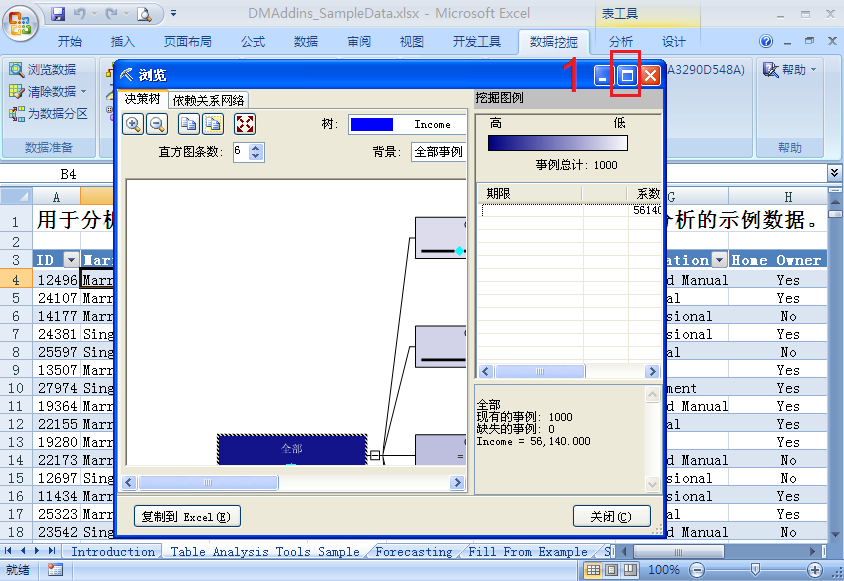
Task: Click the 期限 column header in legend
Action: [x=529, y=194]
